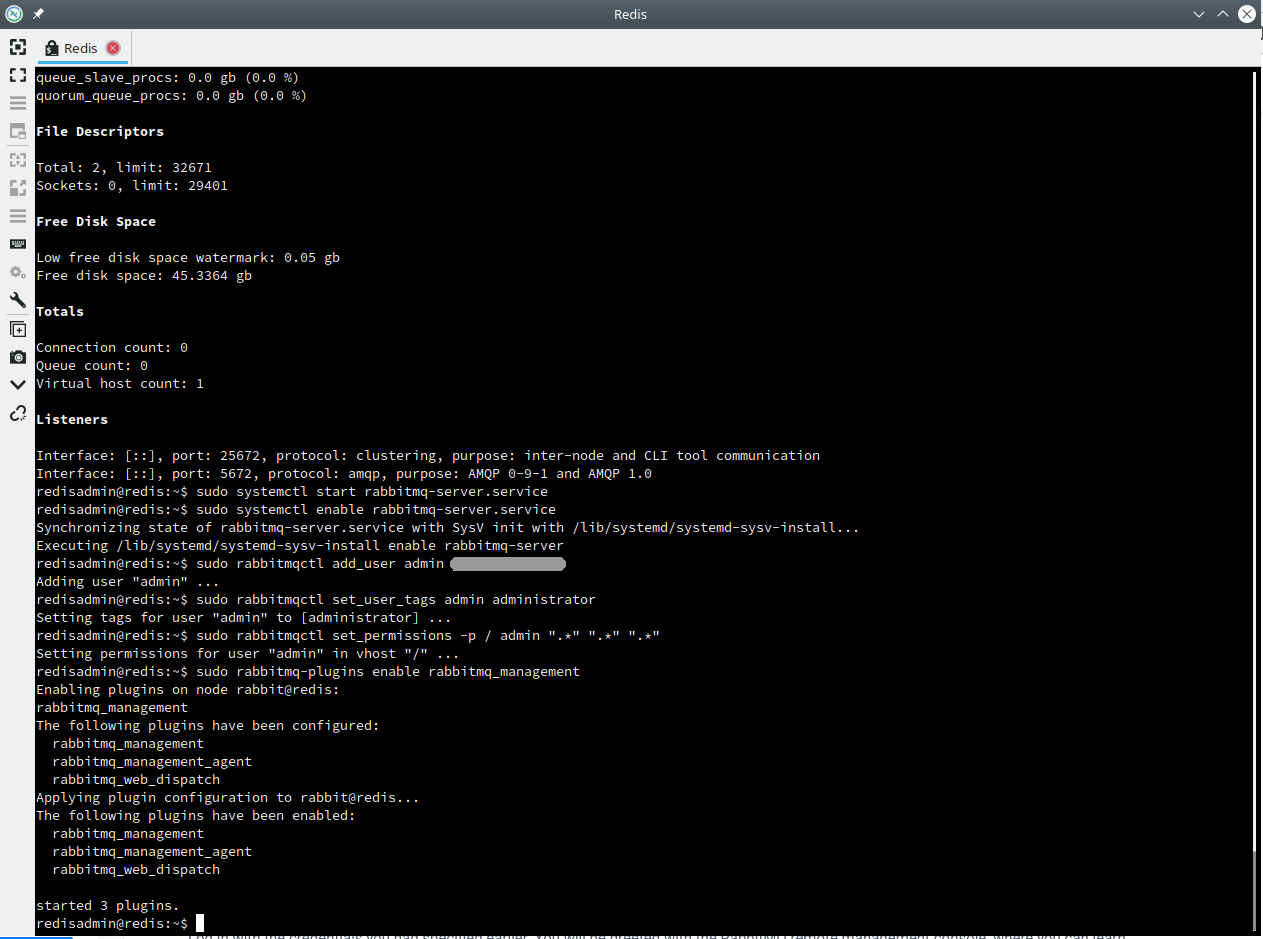Click the "Connection count: 0" line
The image size is (1263, 939).
click(x=112, y=348)
